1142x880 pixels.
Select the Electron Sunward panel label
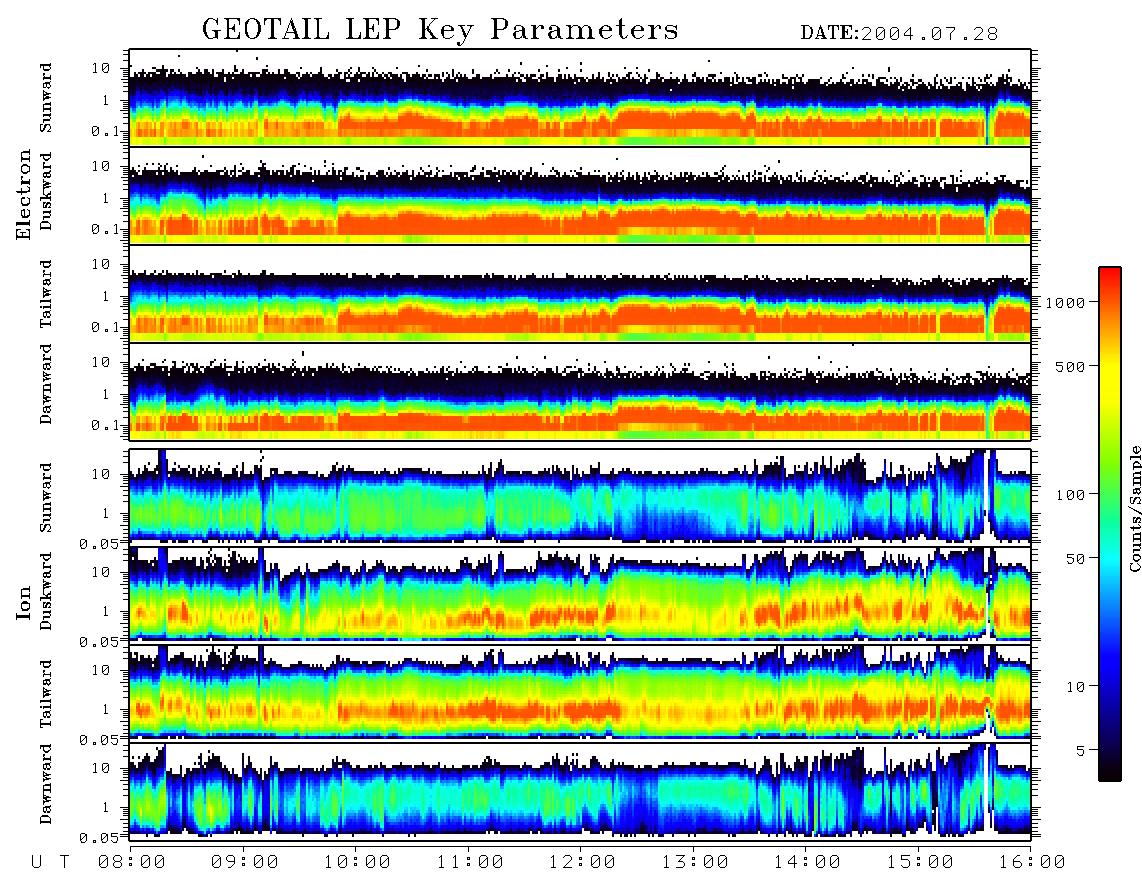click(x=46, y=98)
